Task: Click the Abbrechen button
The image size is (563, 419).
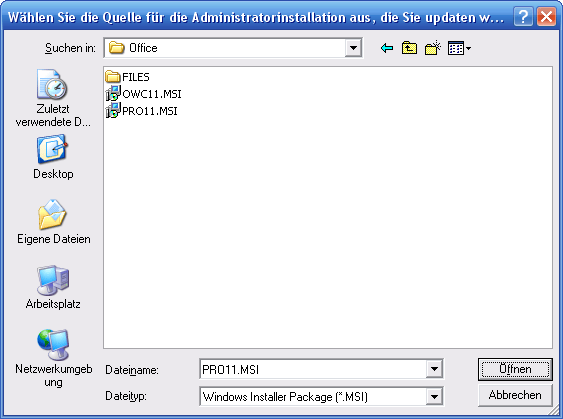Action: click(515, 395)
